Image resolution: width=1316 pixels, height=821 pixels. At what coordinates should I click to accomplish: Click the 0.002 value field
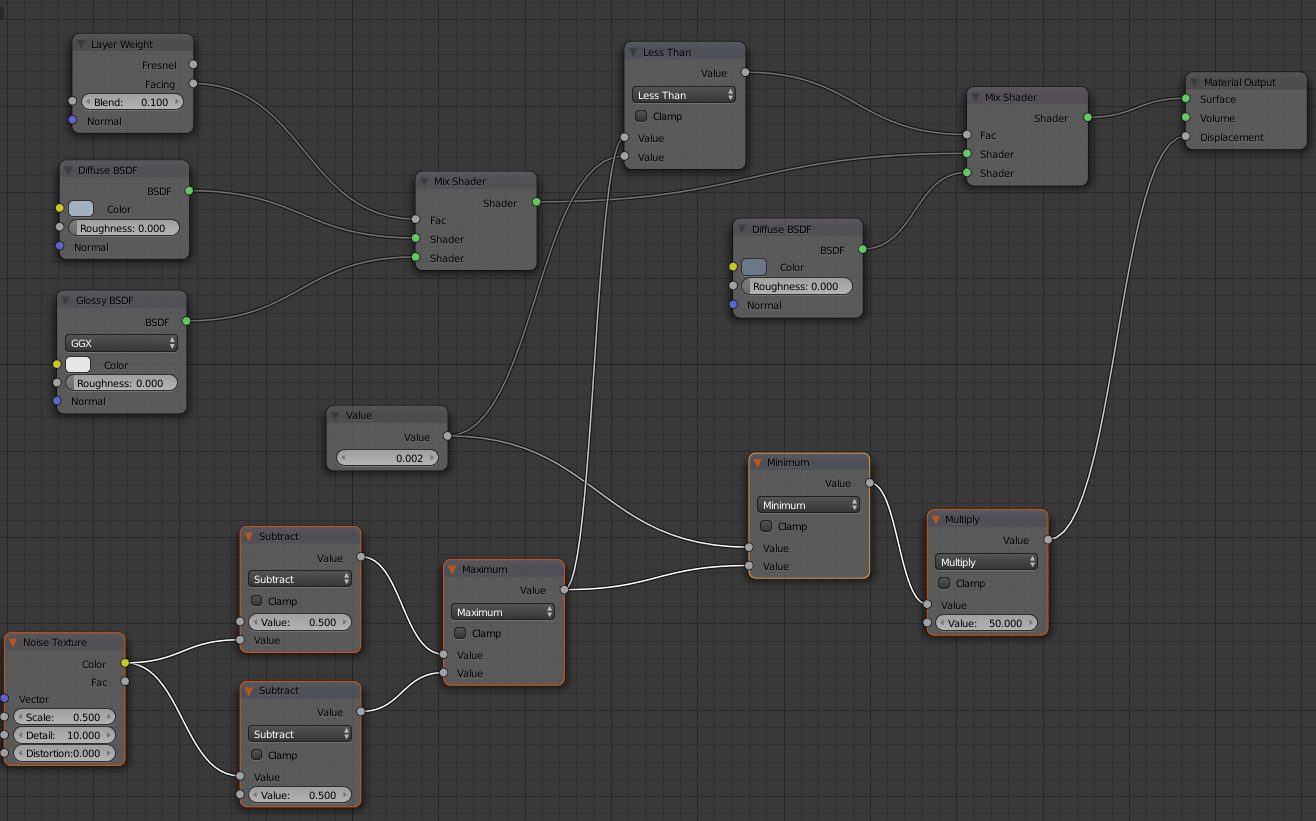click(x=387, y=458)
